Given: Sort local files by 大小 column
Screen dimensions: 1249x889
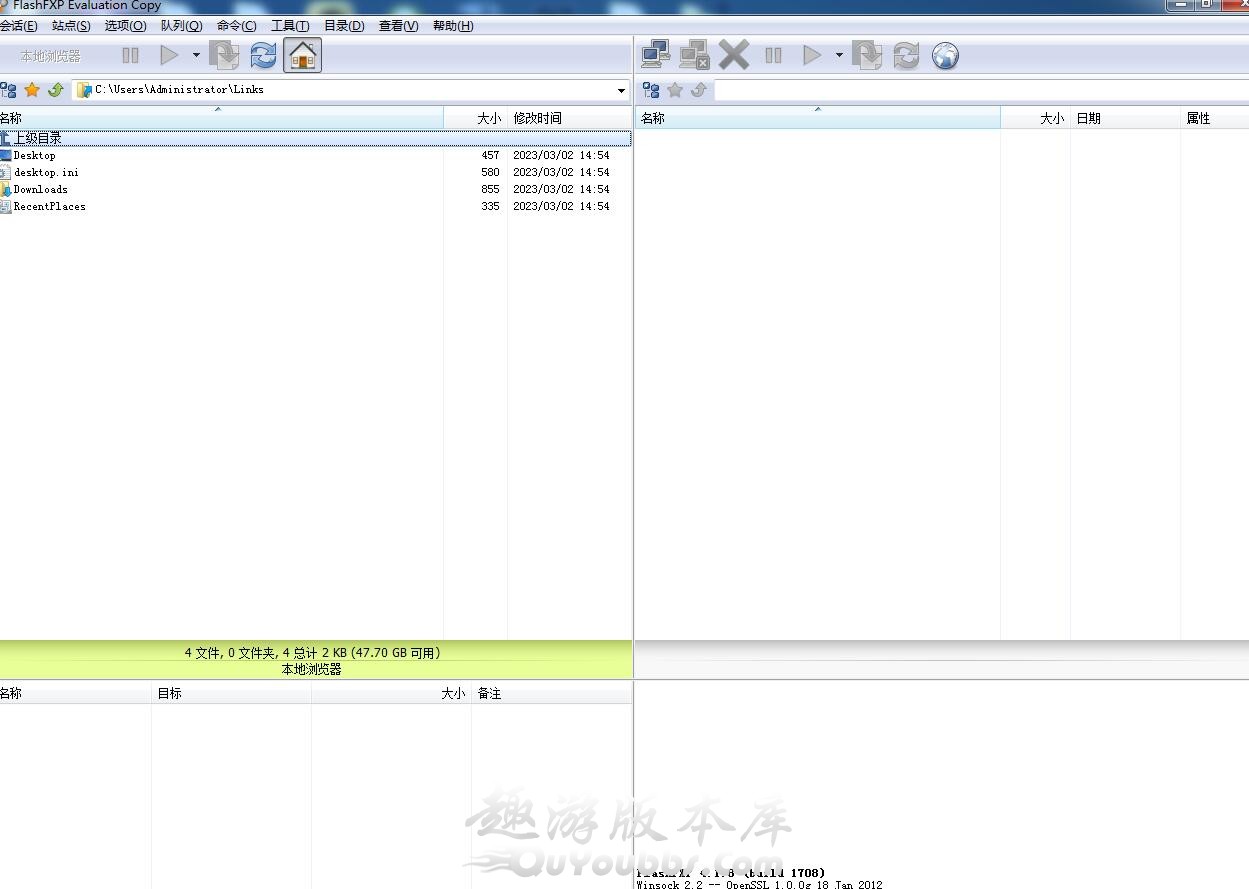Looking at the screenshot, I should click(476, 118).
